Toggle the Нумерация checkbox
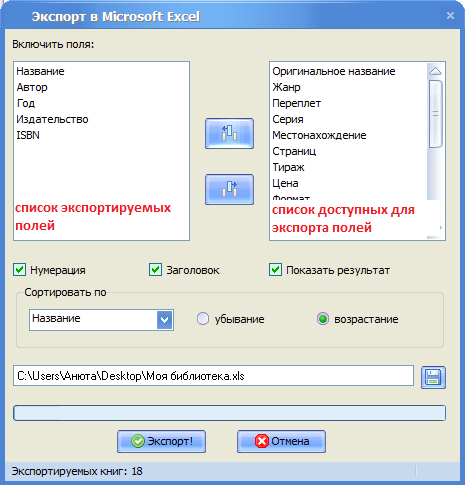Image resolution: width=465 pixels, height=485 pixels. (x=19, y=270)
